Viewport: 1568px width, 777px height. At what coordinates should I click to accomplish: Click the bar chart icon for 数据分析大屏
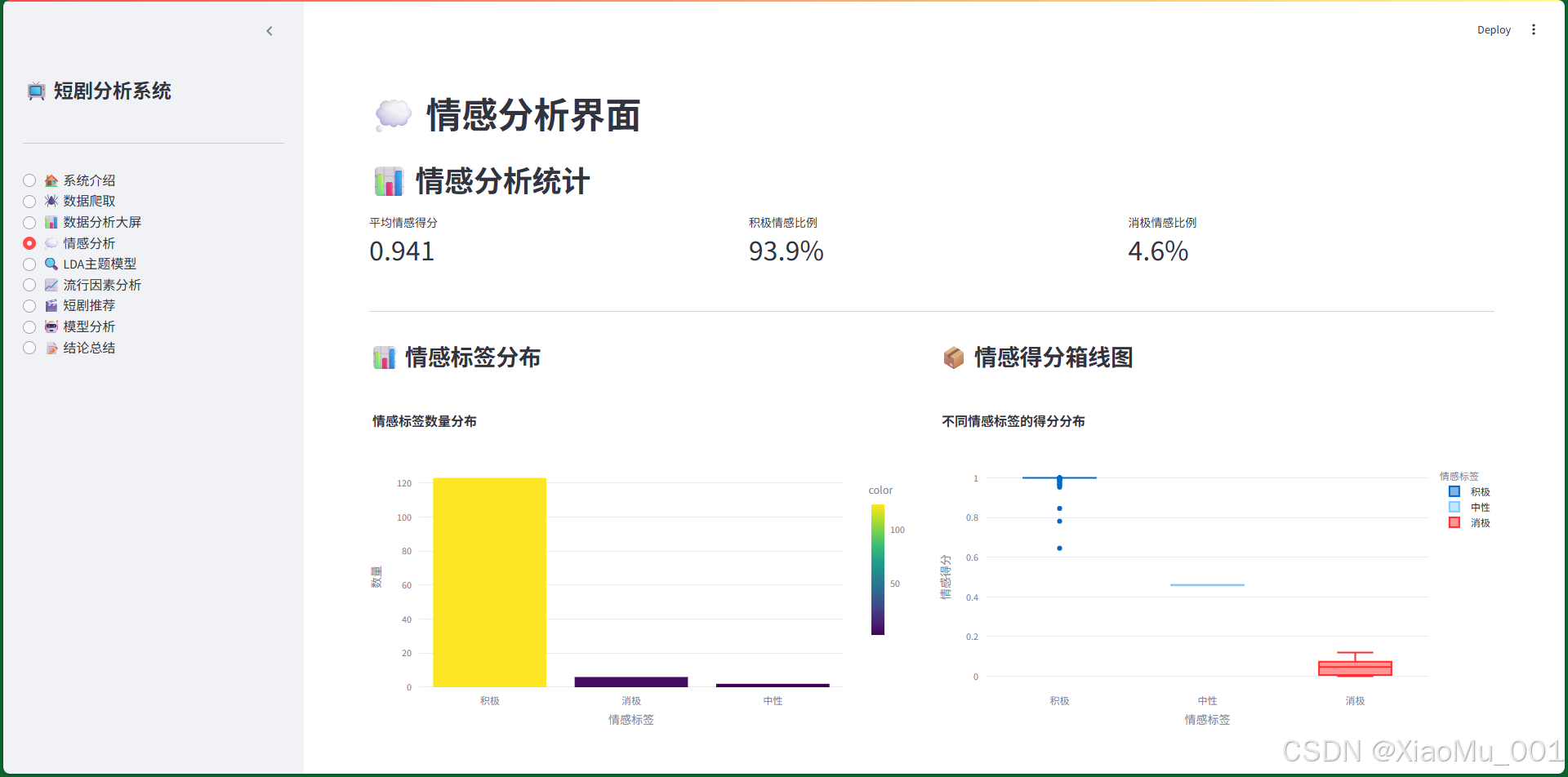[x=51, y=222]
